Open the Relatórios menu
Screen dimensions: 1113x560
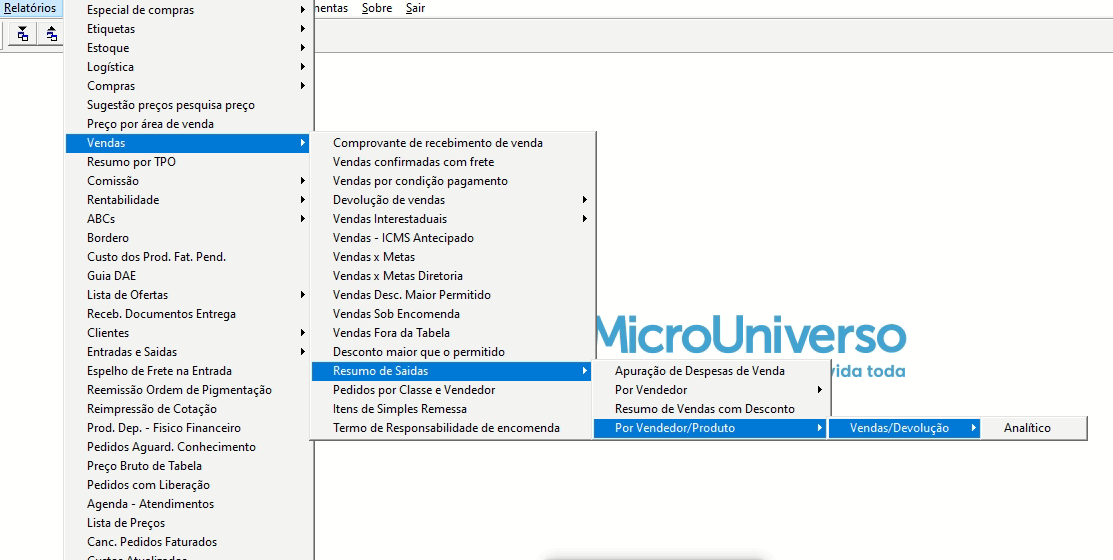(30, 9)
